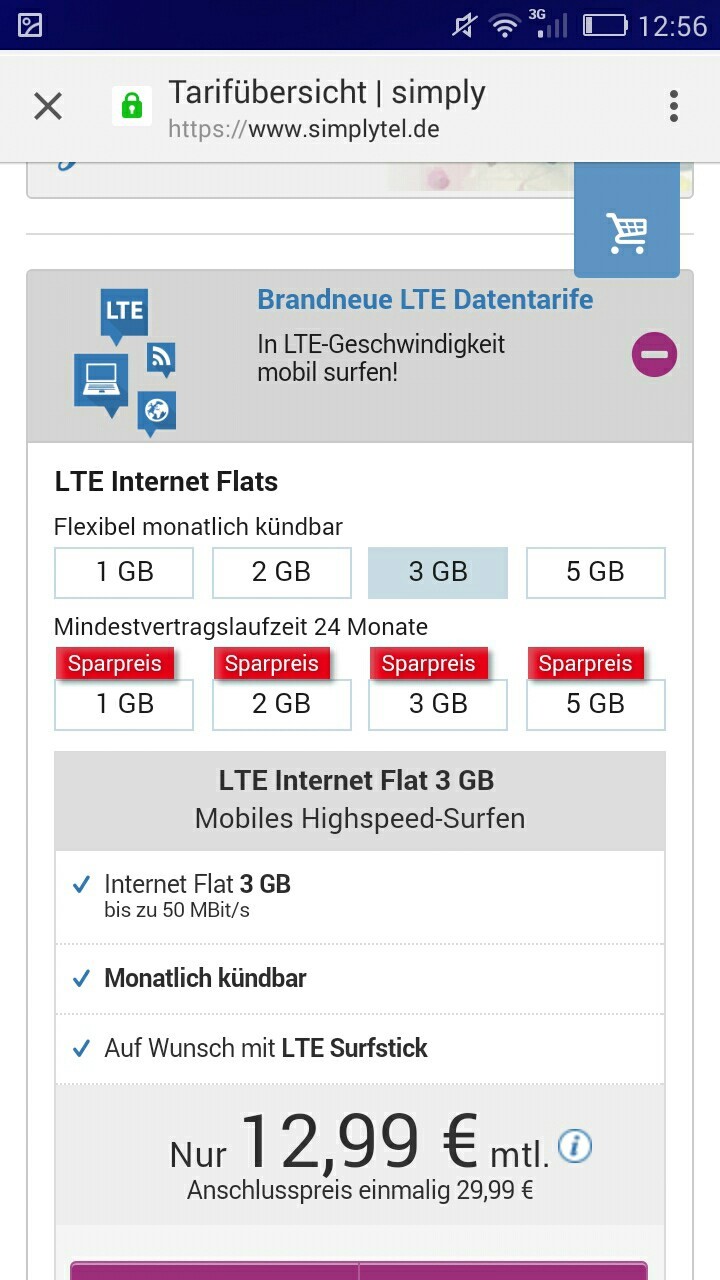Tap the Wi-Fi status icon
This screenshot has width=720, height=1280.
click(504, 25)
